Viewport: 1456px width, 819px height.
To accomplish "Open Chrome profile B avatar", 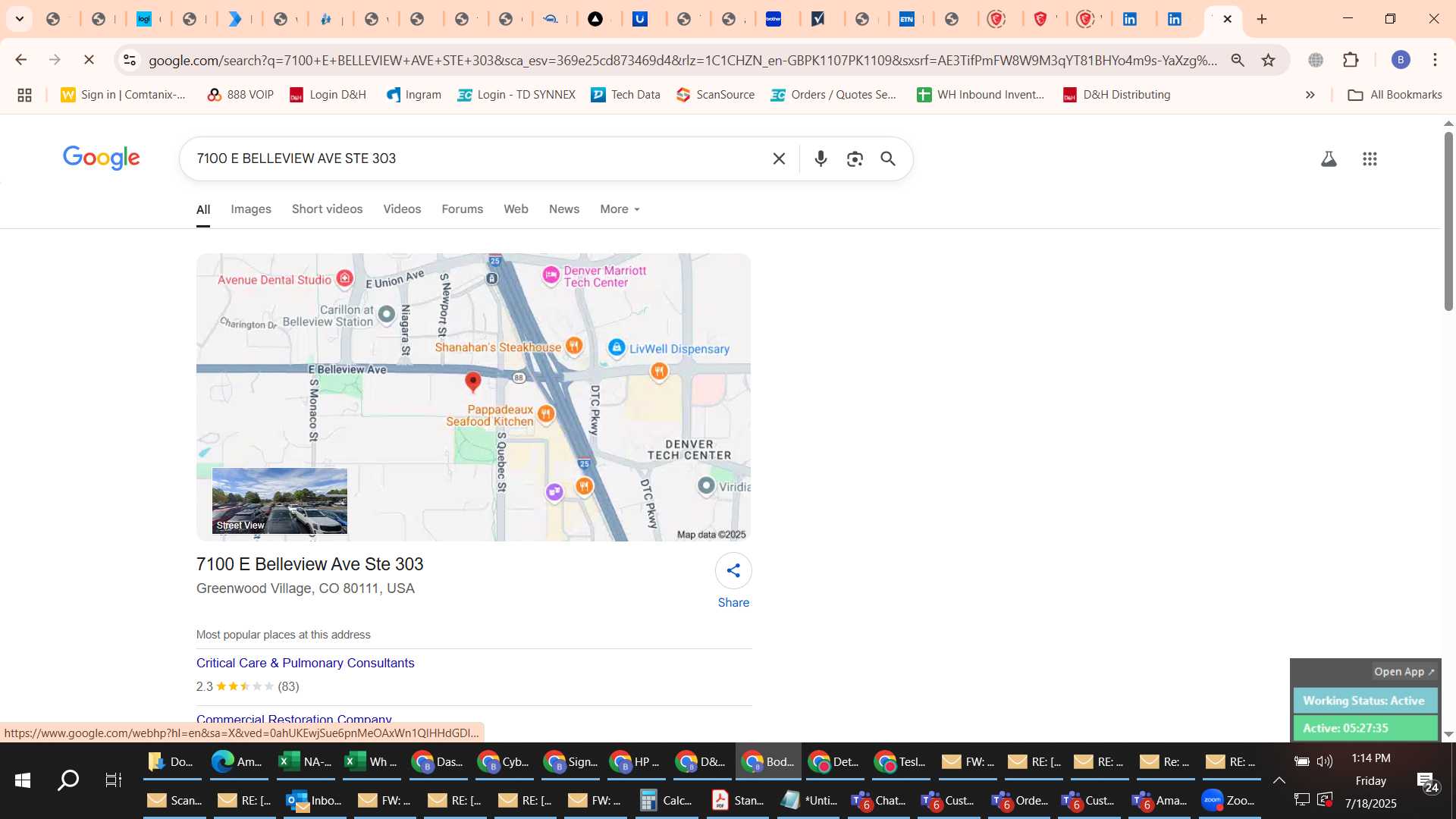I will point(1401,60).
